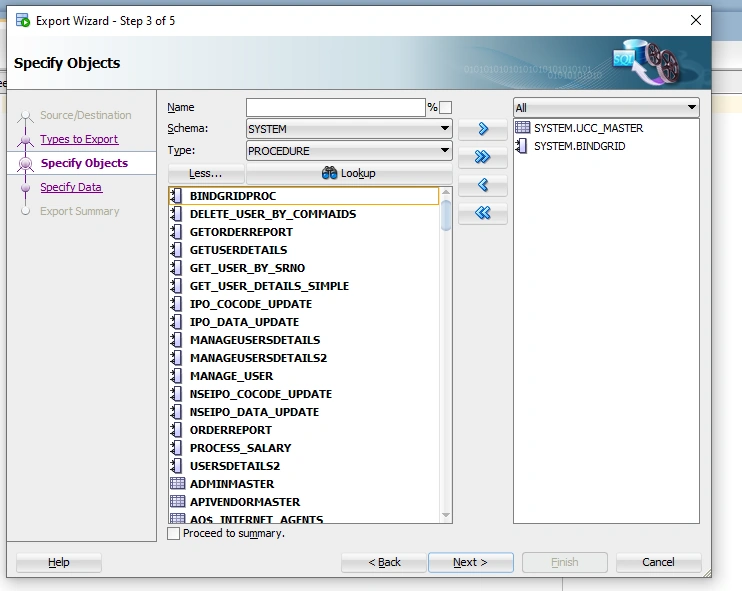Click the double left arrow to remove all objects
Viewport: 742px width, 591px height.
click(x=483, y=213)
